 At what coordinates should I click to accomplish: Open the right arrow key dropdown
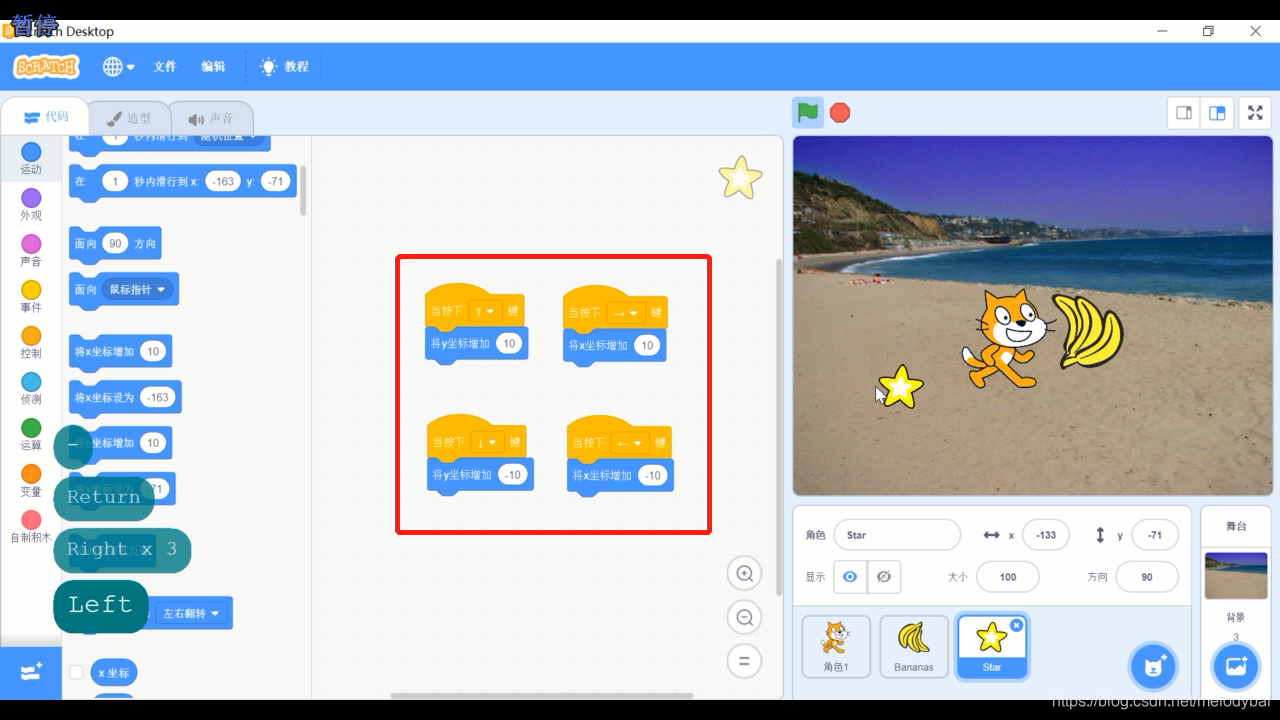click(626, 313)
